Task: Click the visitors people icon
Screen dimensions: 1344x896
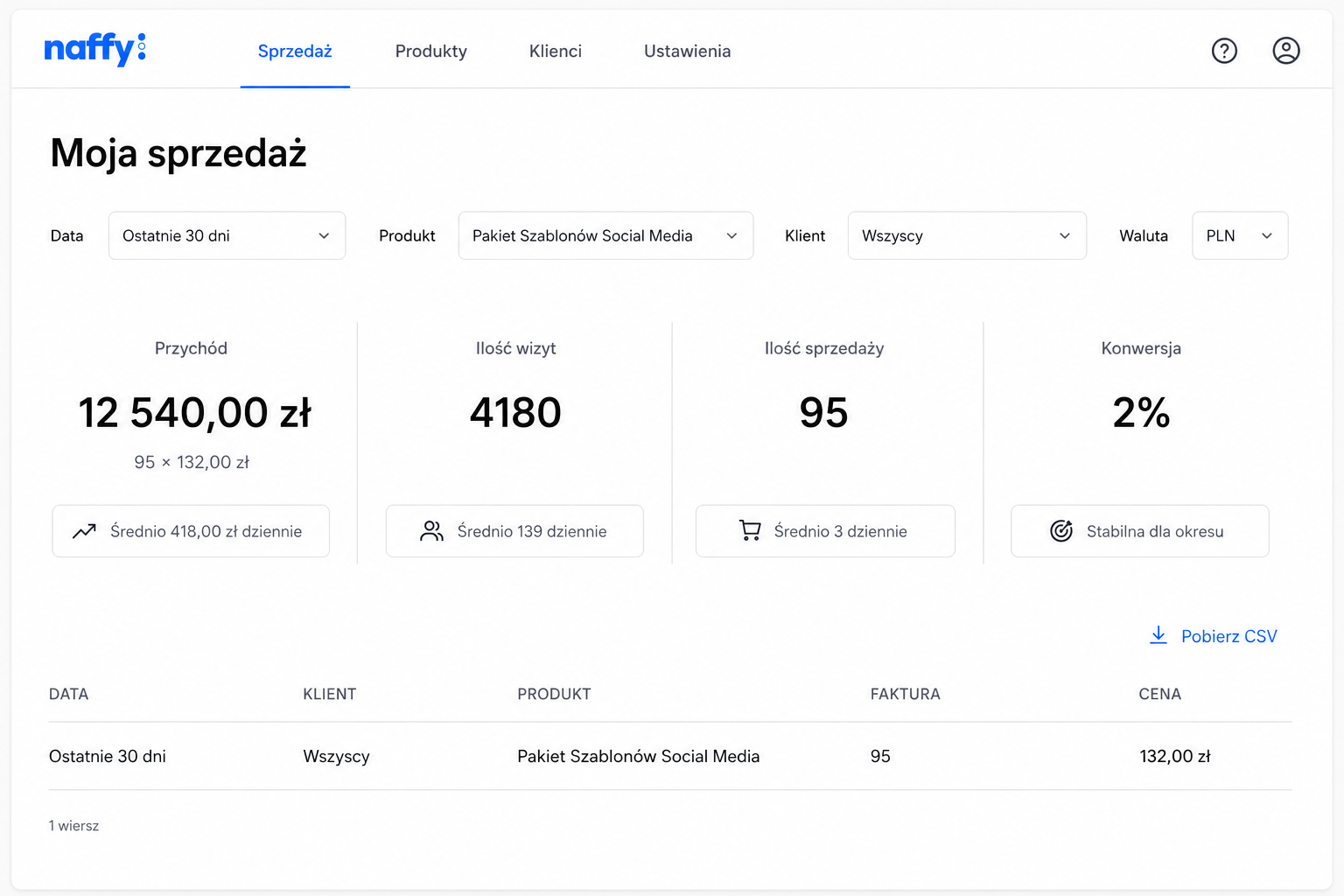Action: click(x=431, y=531)
